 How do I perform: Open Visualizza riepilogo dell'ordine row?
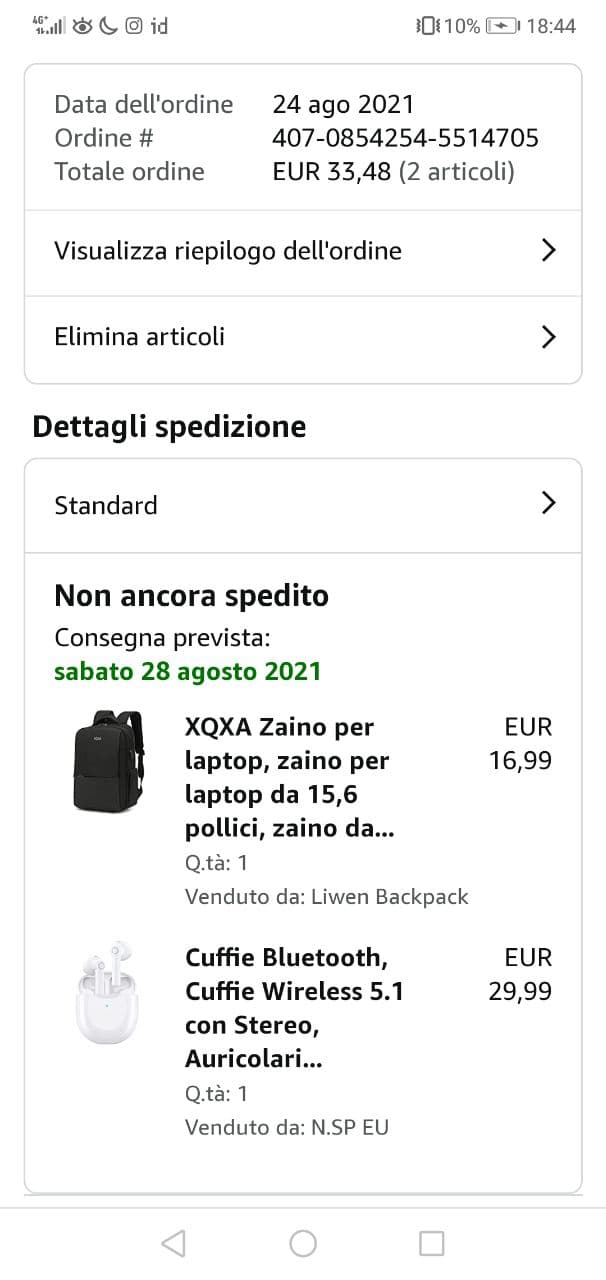pos(228,251)
